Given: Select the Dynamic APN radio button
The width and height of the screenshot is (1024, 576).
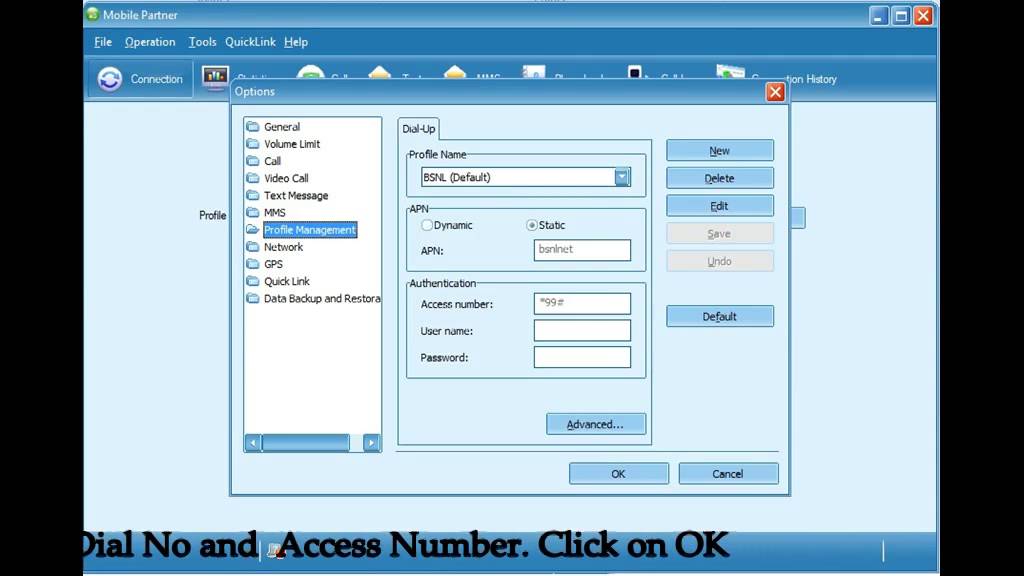Looking at the screenshot, I should pyautogui.click(x=426, y=225).
